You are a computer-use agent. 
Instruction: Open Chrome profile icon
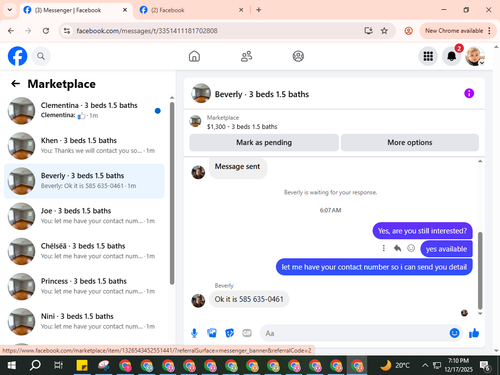coord(408,31)
